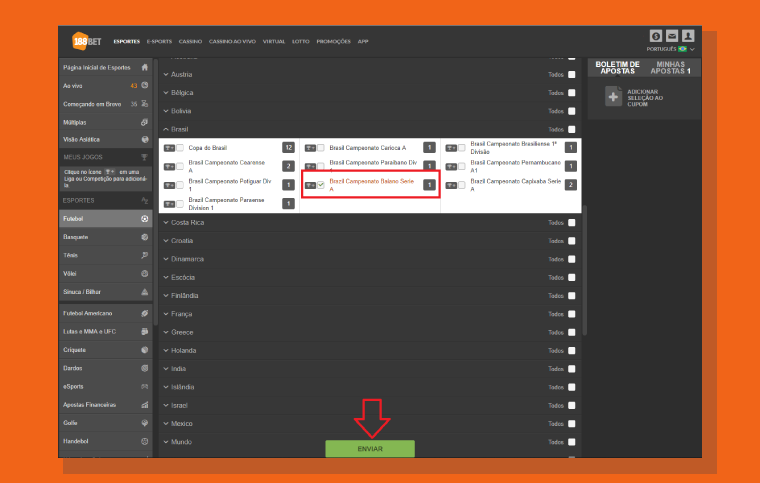Switch to the Minhas Apostas tab
The width and height of the screenshot is (760, 483).
click(x=670, y=67)
